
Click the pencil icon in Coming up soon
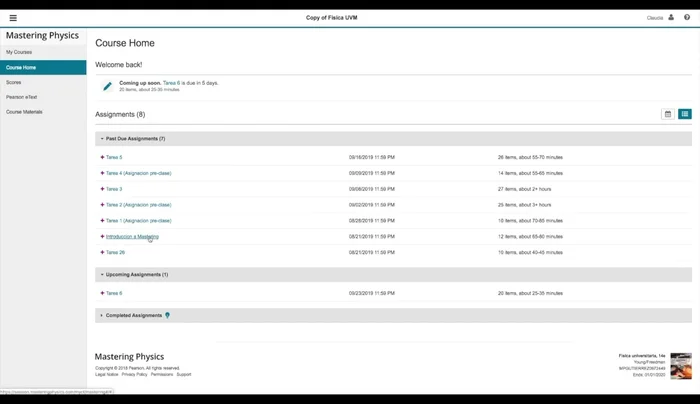[x=107, y=86]
